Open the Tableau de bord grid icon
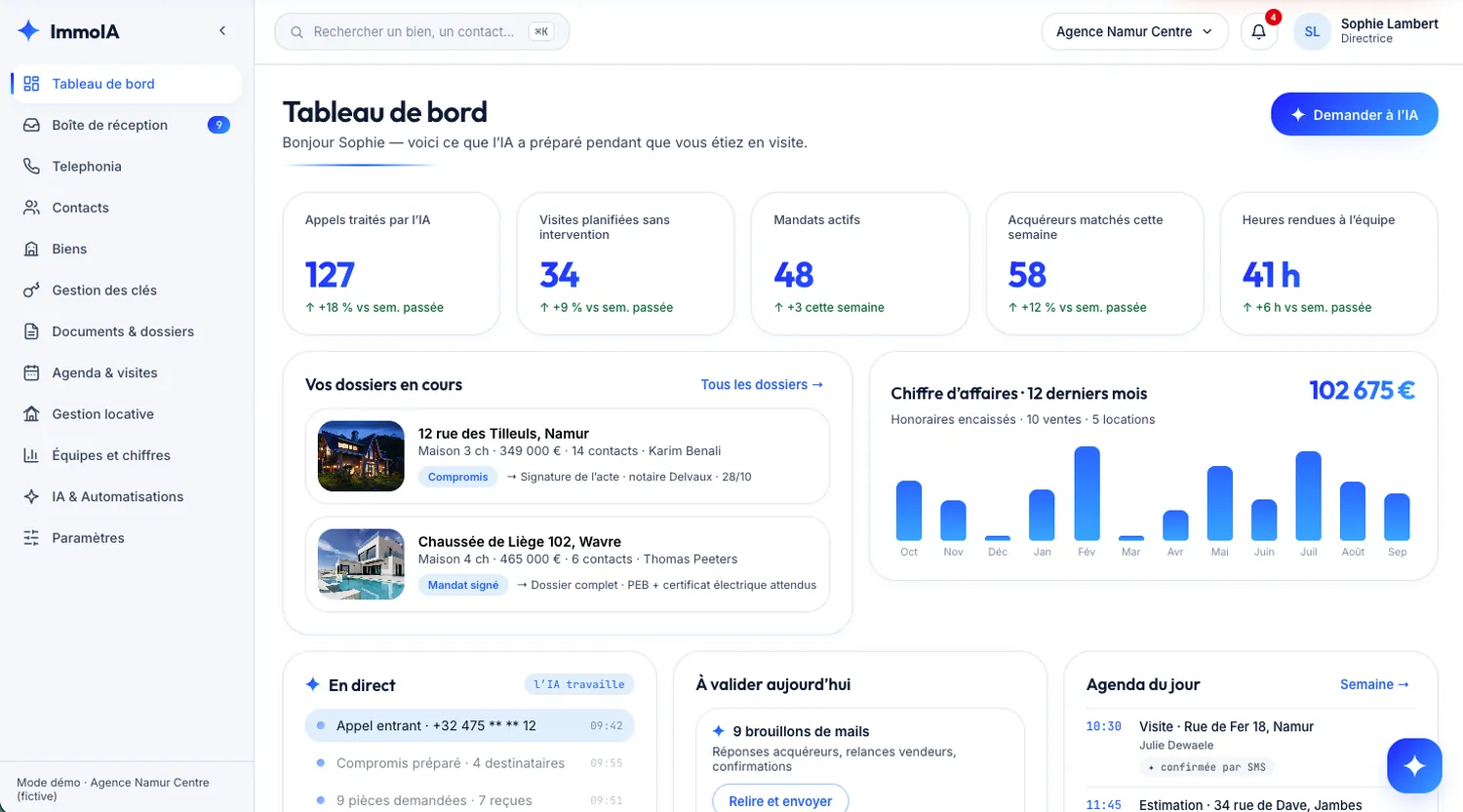Viewport: 1463px width, 812px height. 31,84
